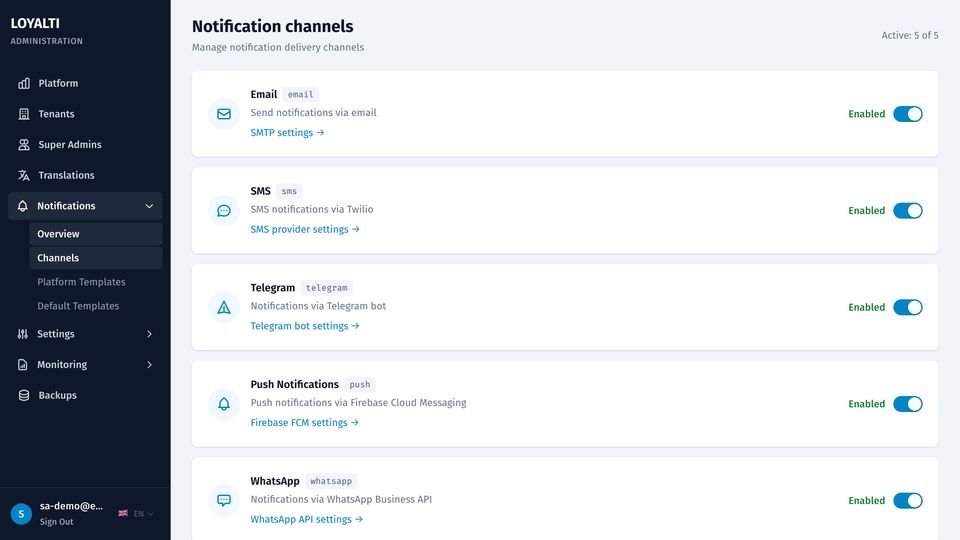Open Default Templates submenu item
Viewport: 960px width, 540px height.
96,306
